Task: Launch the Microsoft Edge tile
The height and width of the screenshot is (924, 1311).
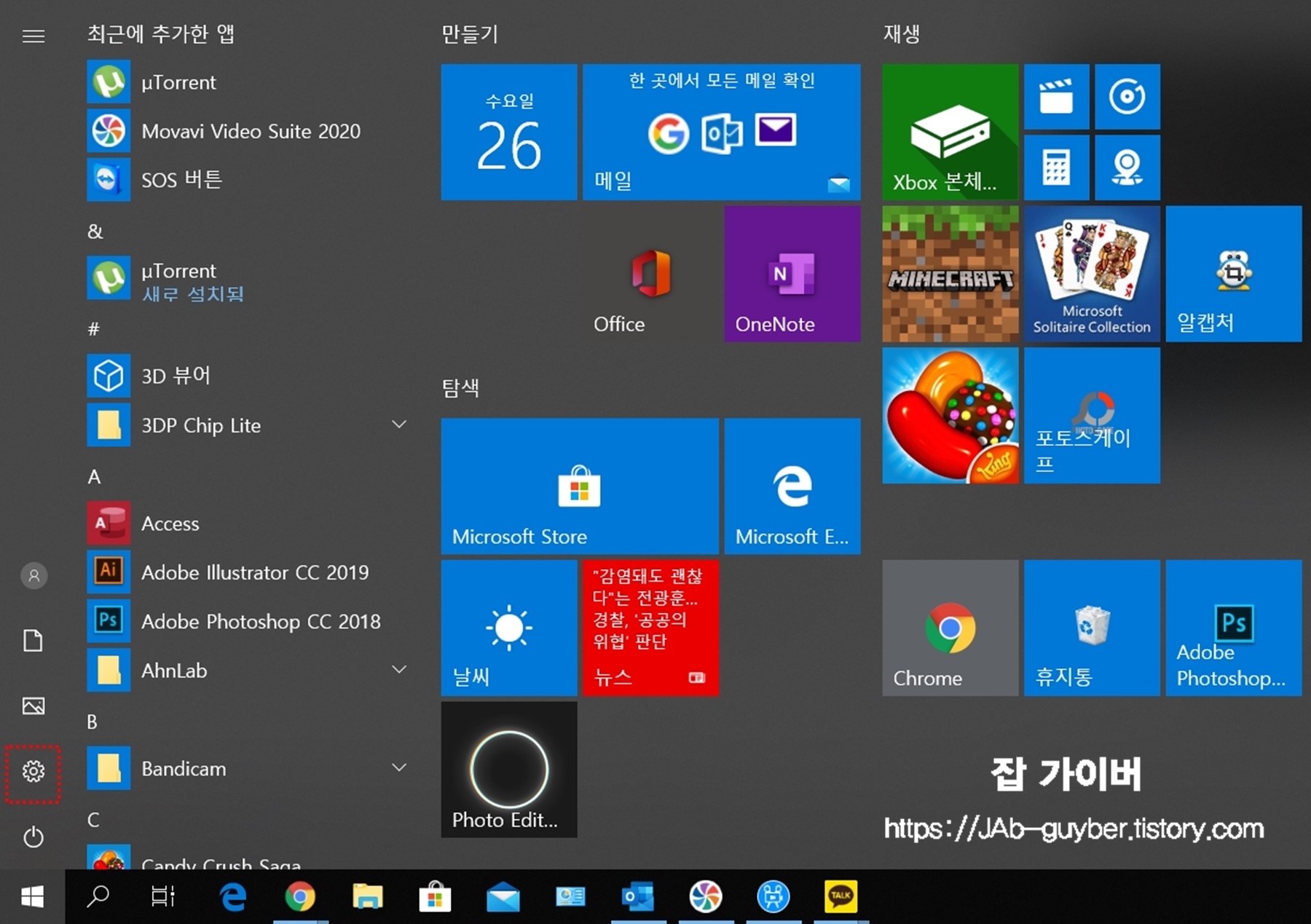Action: (792, 486)
